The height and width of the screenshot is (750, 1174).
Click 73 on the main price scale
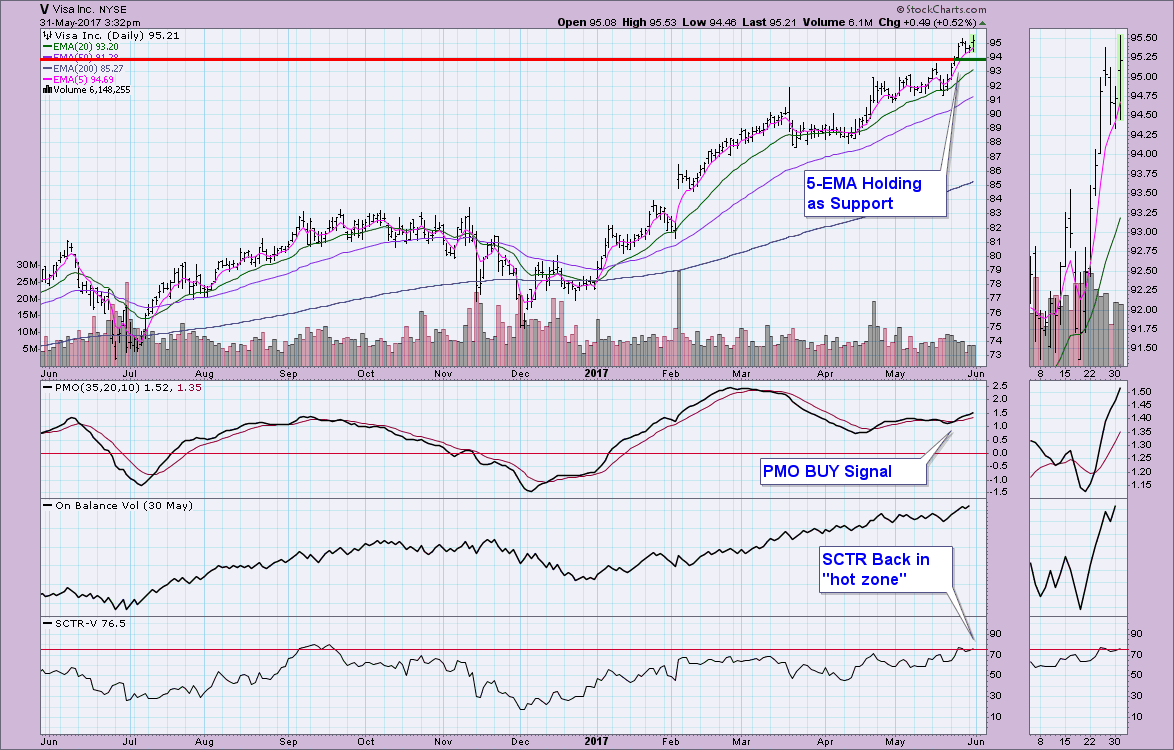pyautogui.click(x=995, y=355)
